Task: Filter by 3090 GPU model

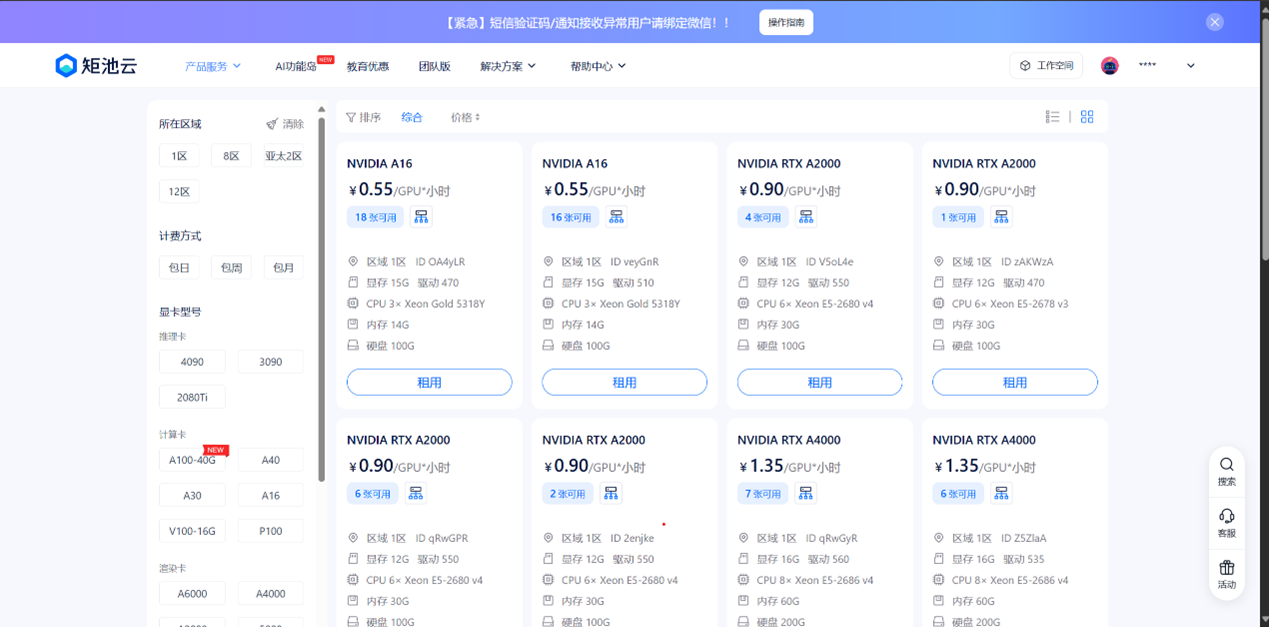Action: [271, 362]
